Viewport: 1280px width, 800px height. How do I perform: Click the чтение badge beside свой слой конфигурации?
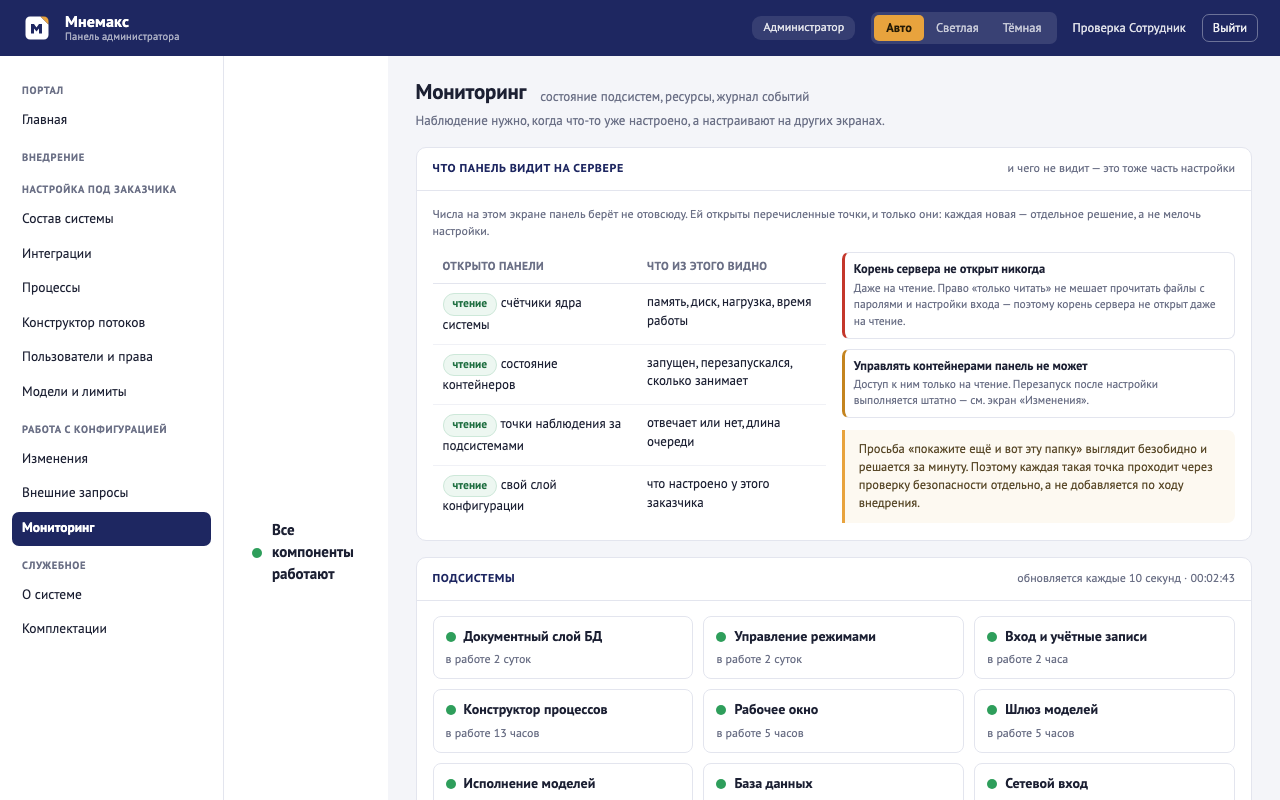[x=470, y=485]
